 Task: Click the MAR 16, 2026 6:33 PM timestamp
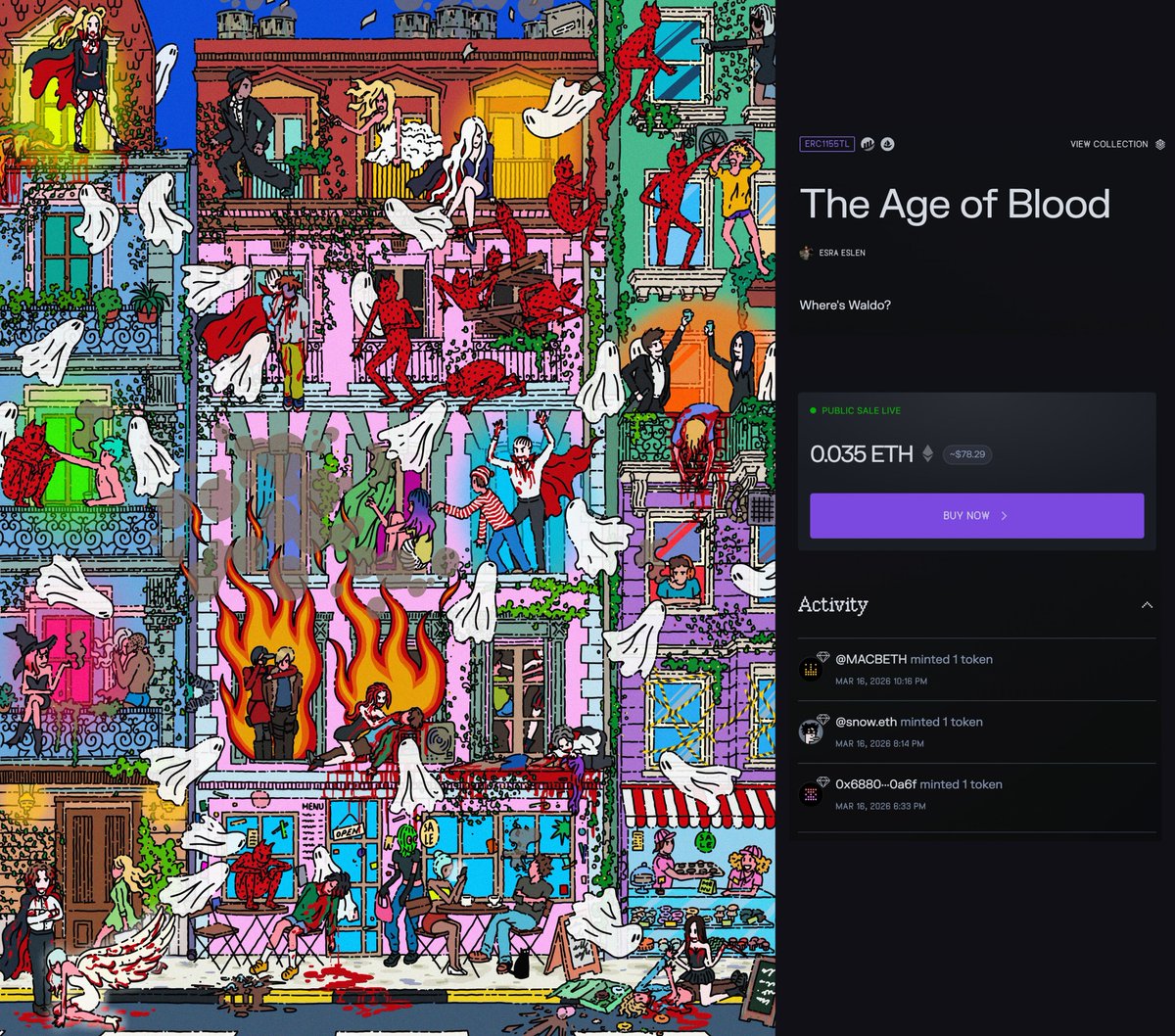[880, 806]
